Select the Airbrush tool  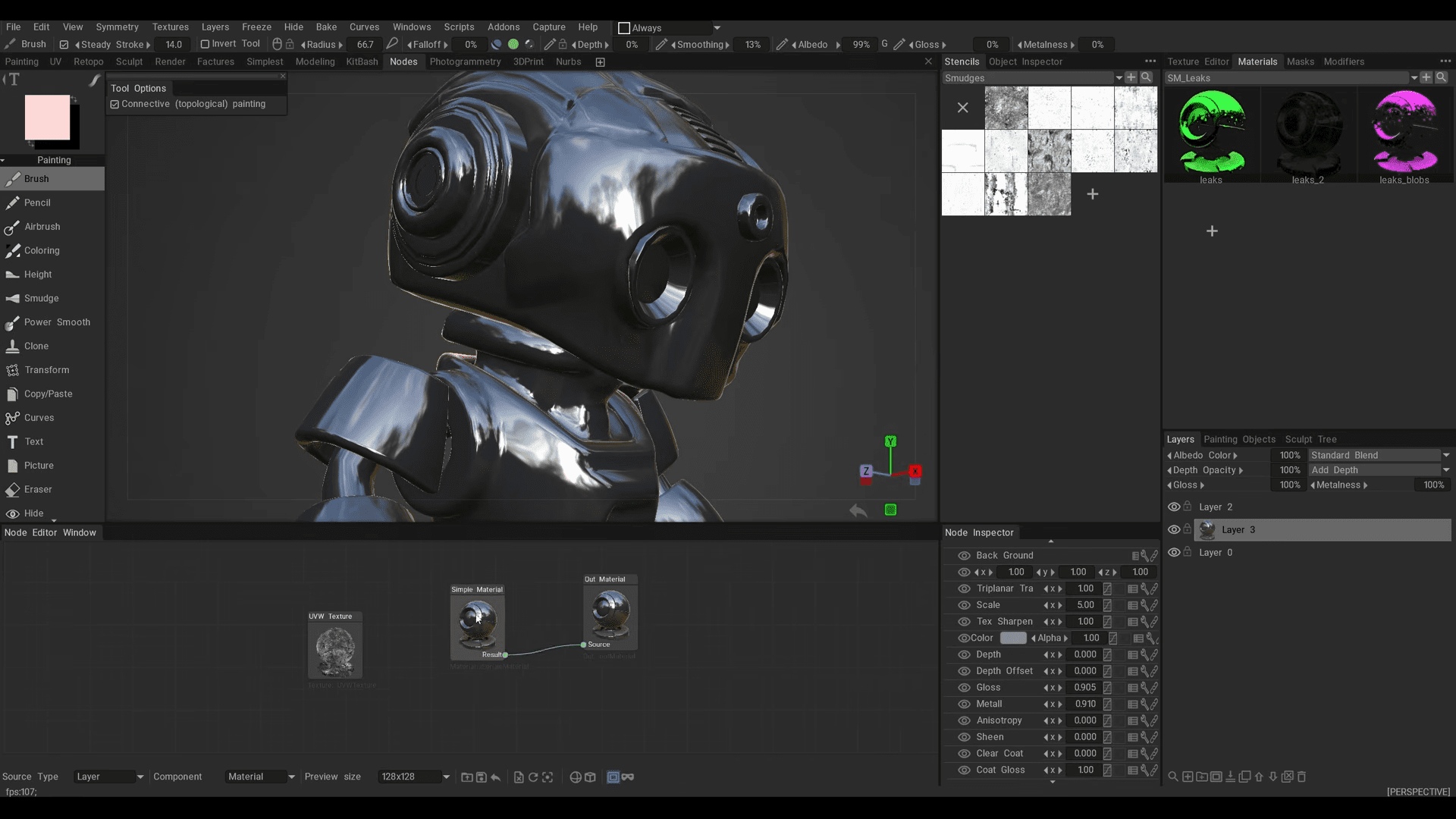52,227
